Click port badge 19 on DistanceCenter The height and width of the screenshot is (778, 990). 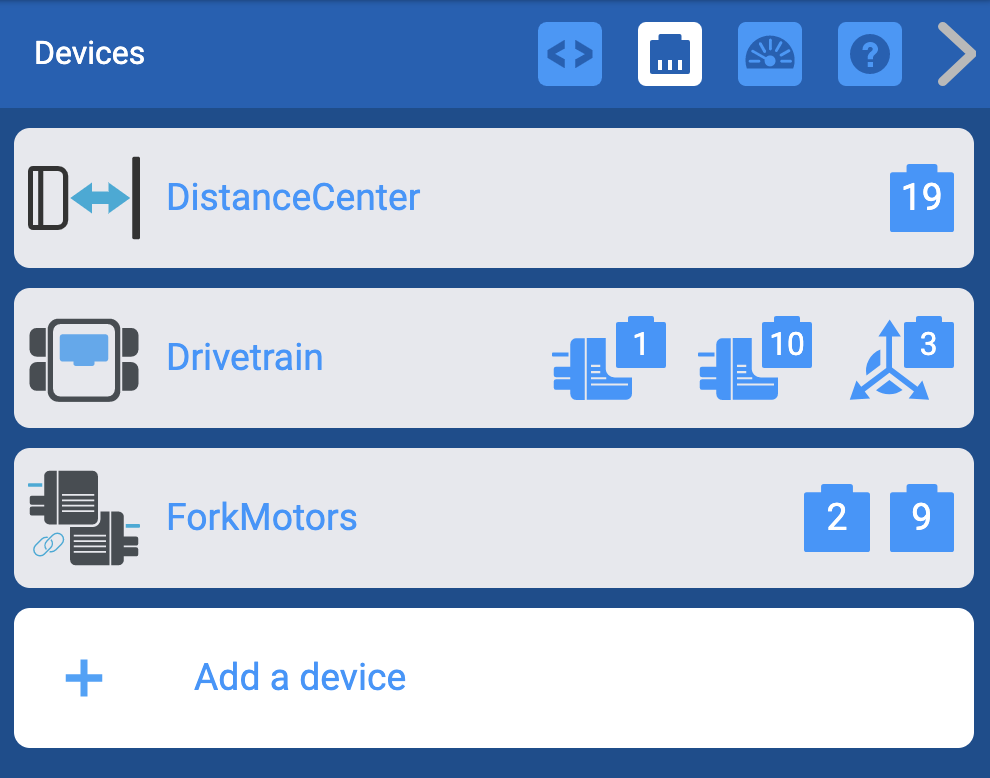[x=921, y=197]
